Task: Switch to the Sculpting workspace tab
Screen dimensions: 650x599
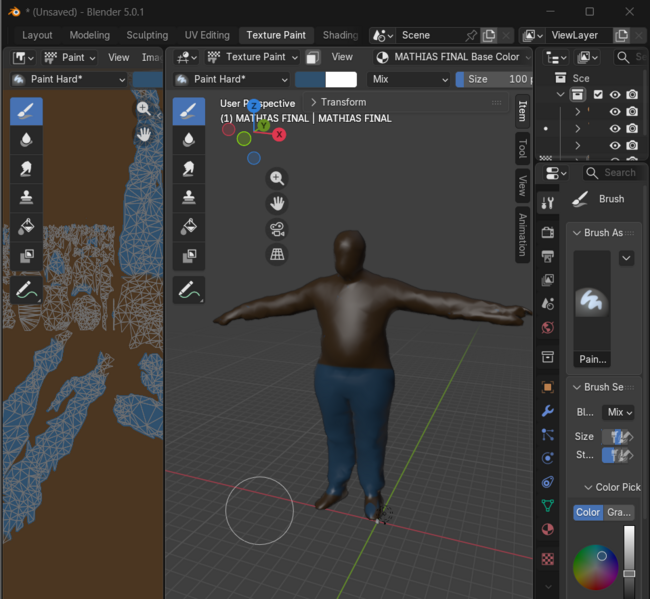Action: click(x=147, y=35)
